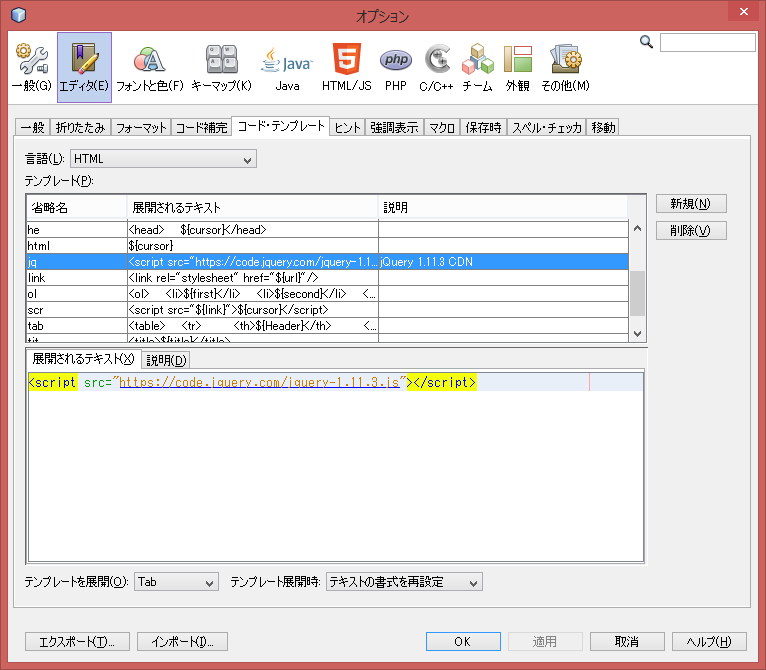
Task: Select the 説明(D) description sub-tab
Action: click(x=166, y=360)
